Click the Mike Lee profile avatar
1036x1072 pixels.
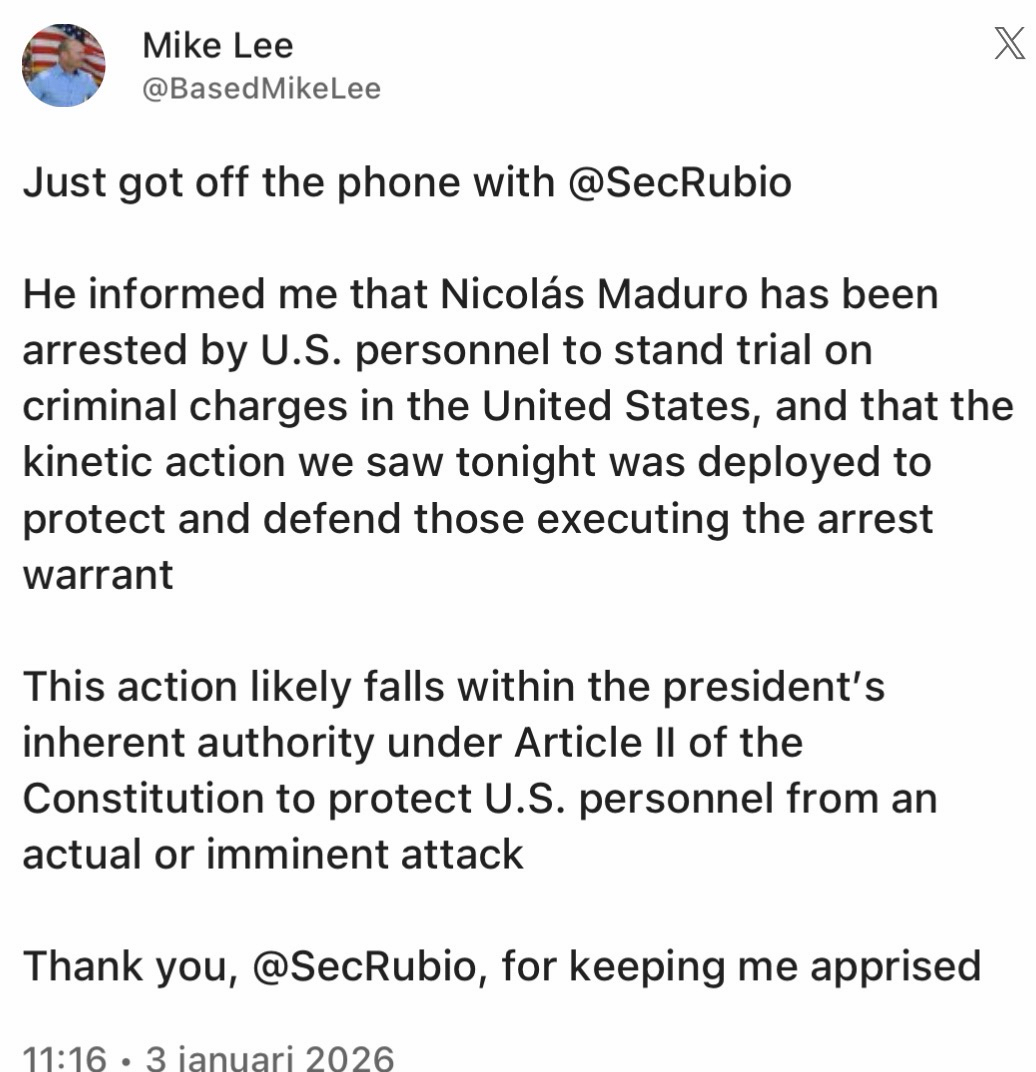(64, 66)
